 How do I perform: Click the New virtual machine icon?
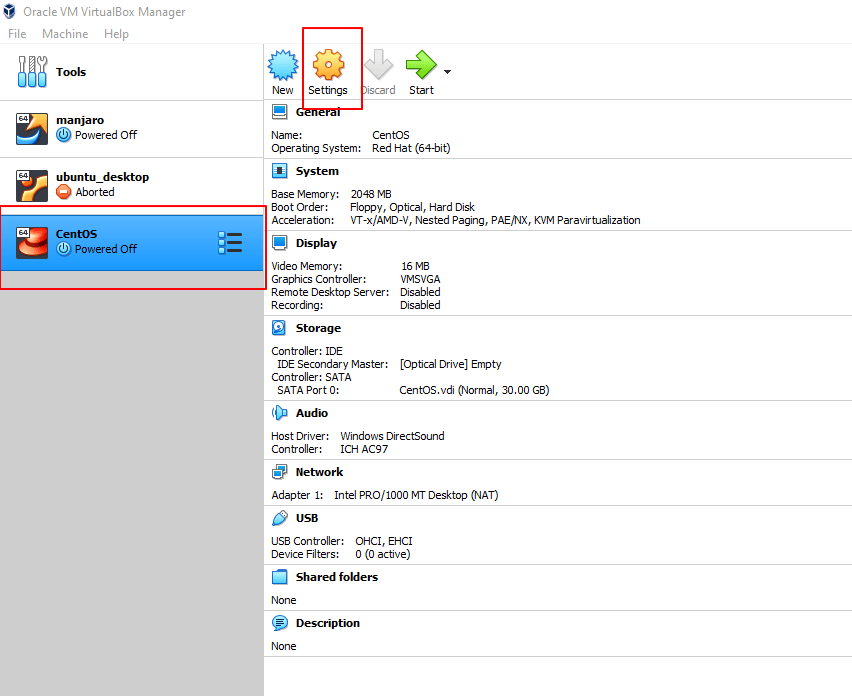[283, 65]
